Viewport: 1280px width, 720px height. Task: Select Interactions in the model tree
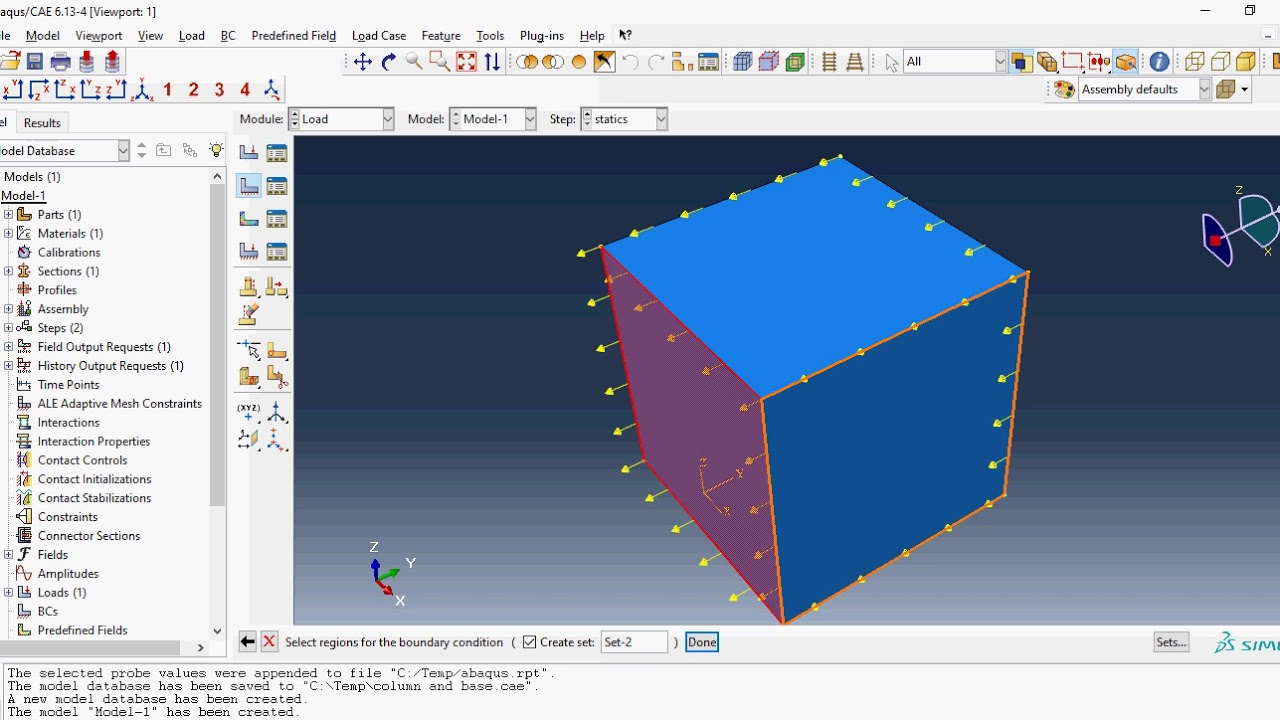point(68,422)
